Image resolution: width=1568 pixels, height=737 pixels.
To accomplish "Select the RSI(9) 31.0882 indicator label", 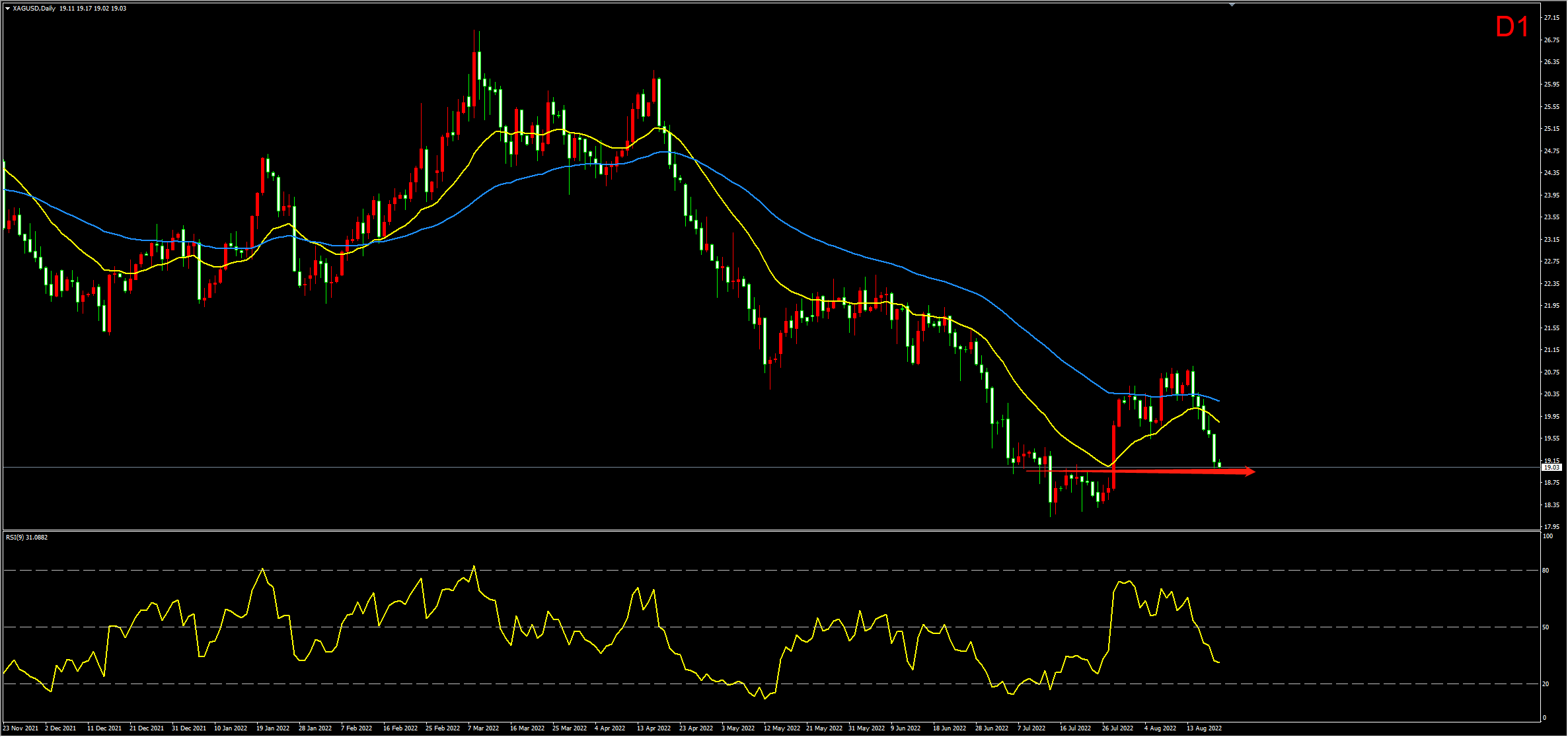I will click(x=27, y=538).
